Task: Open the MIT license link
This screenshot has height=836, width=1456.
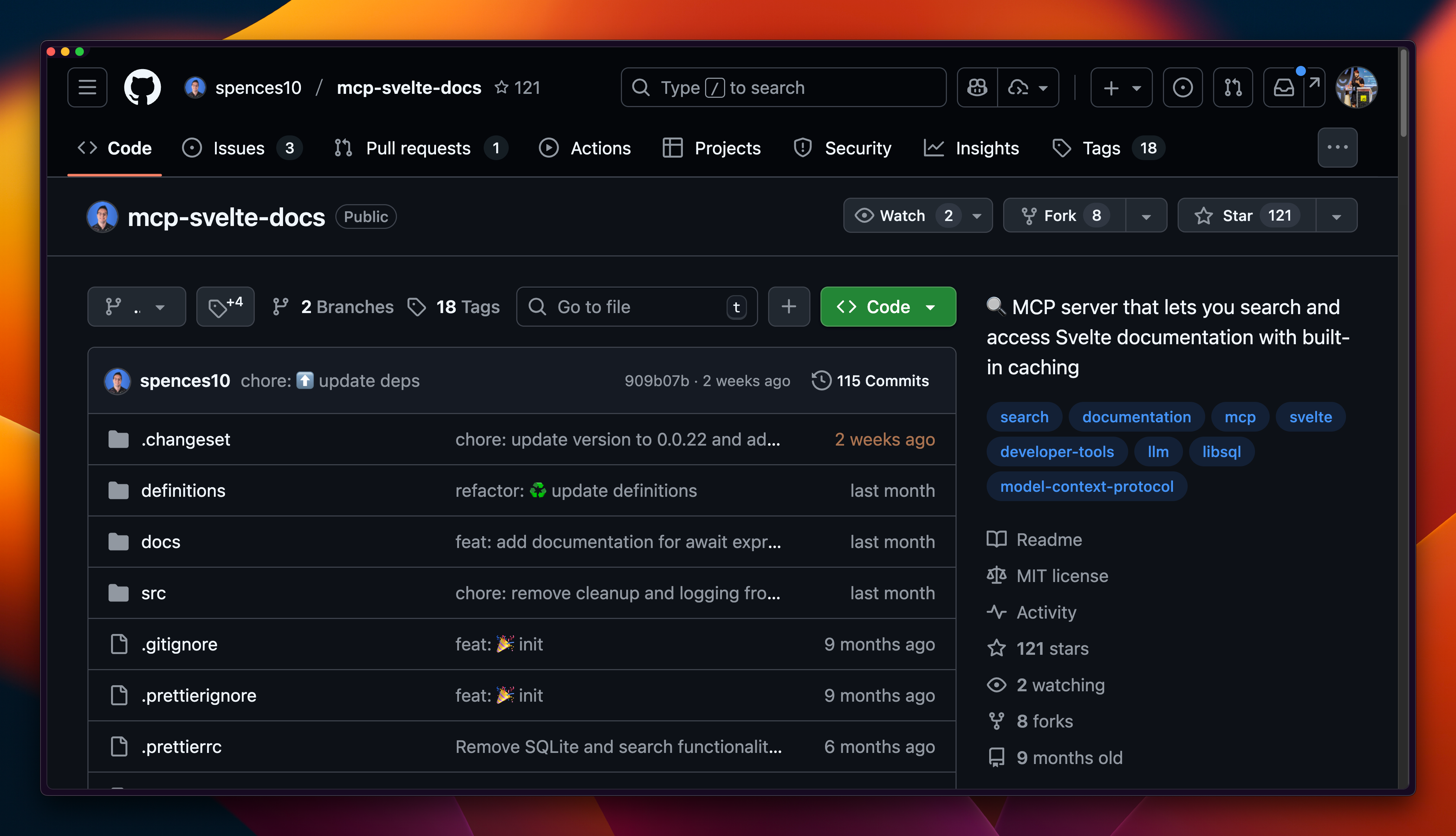Action: pyautogui.click(x=1062, y=575)
